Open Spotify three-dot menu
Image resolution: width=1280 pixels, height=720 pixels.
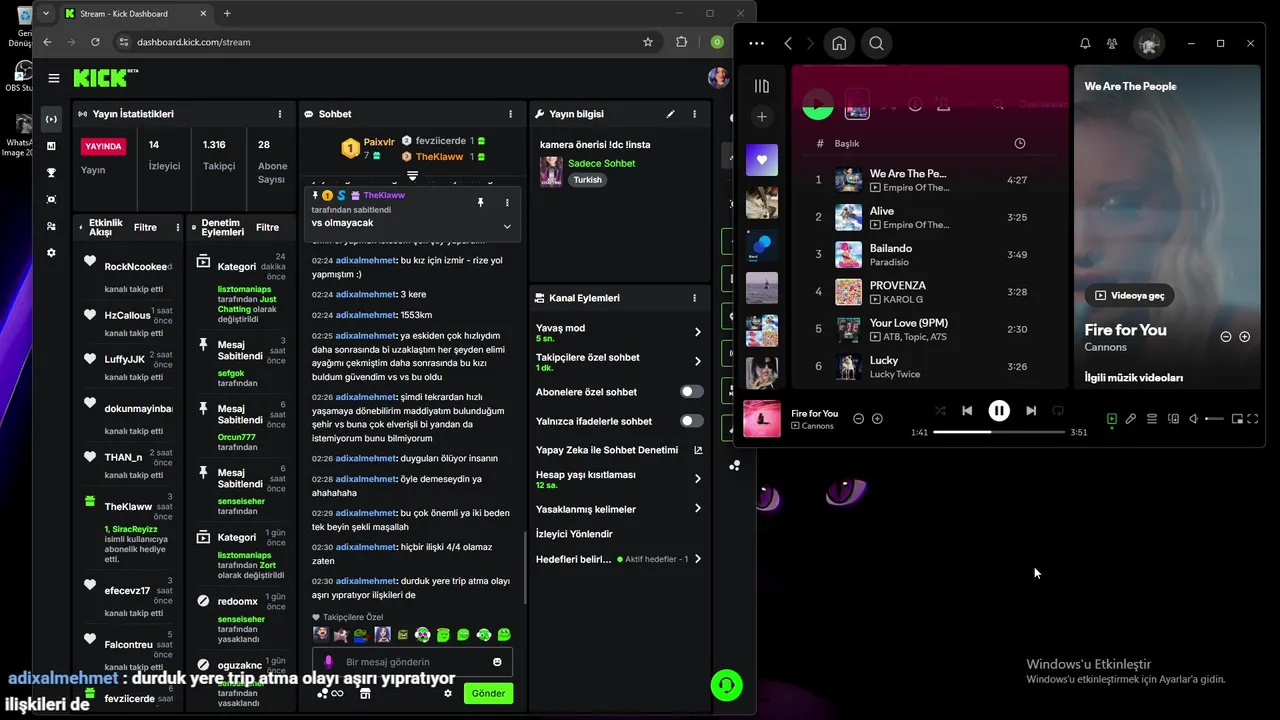tap(756, 43)
